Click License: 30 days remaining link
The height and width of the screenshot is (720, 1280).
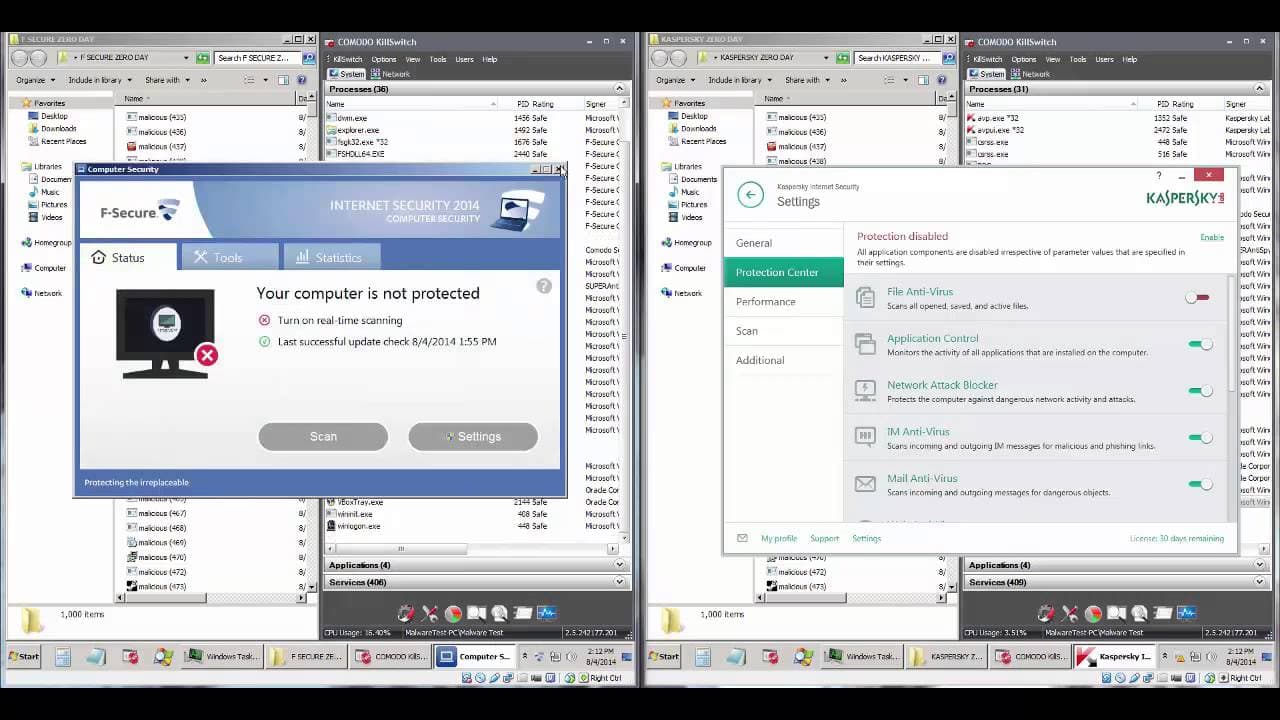pyautogui.click(x=1177, y=538)
